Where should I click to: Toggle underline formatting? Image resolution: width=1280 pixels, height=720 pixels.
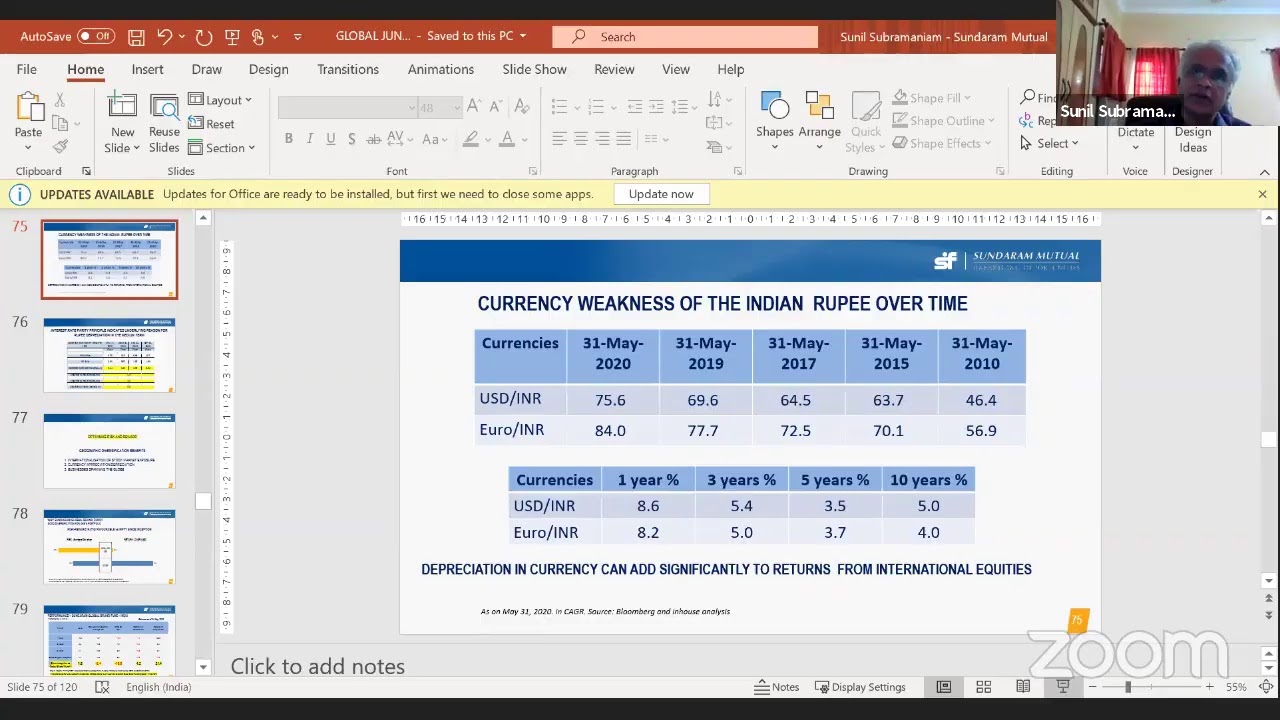click(x=330, y=139)
